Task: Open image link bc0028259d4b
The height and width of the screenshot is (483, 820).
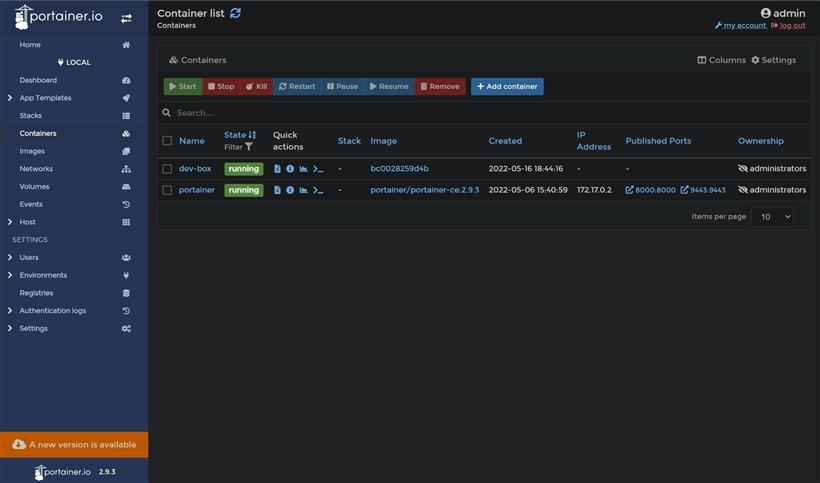Action: click(x=400, y=169)
